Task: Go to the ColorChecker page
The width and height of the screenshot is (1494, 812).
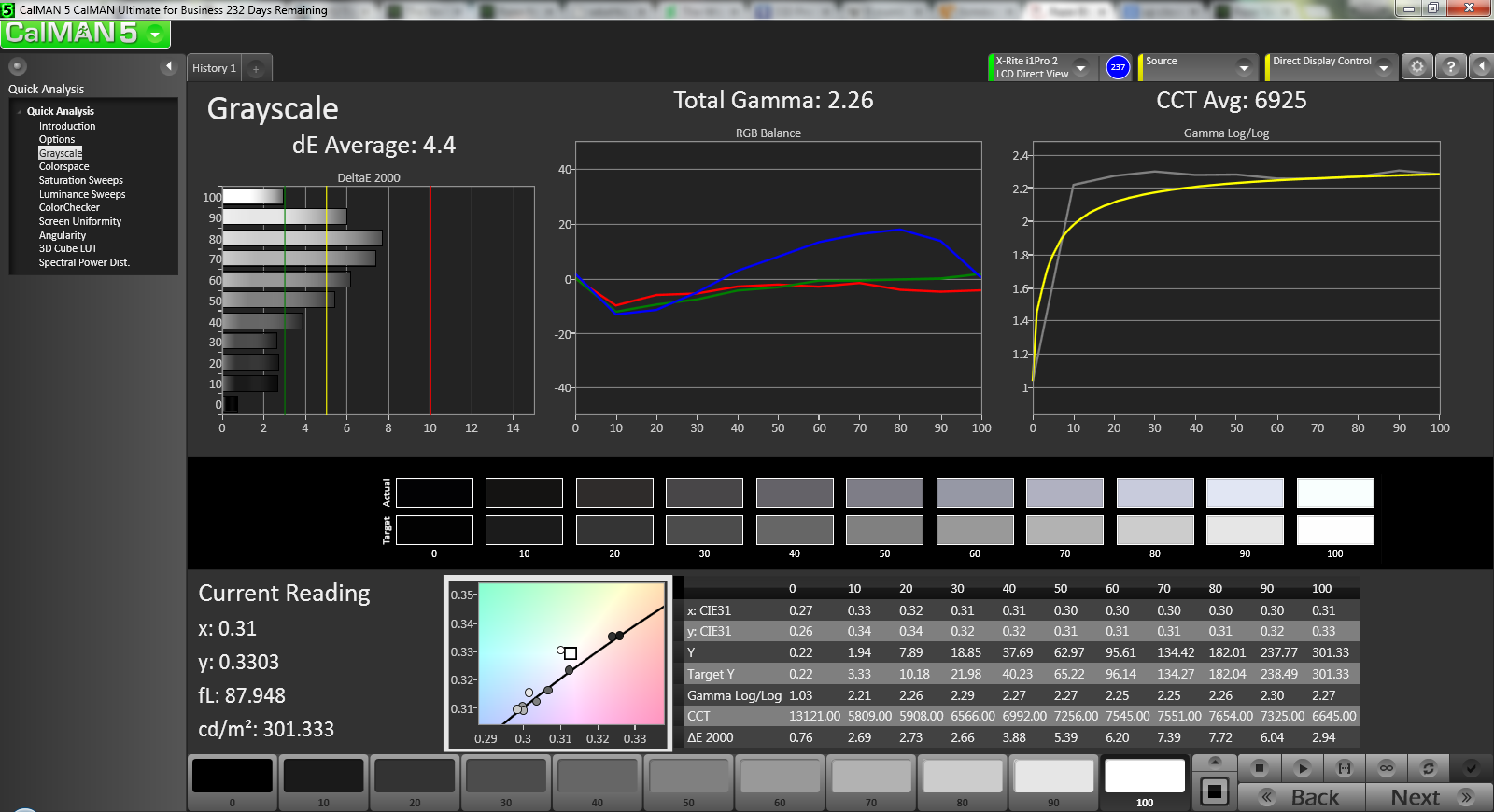Action: click(69, 207)
